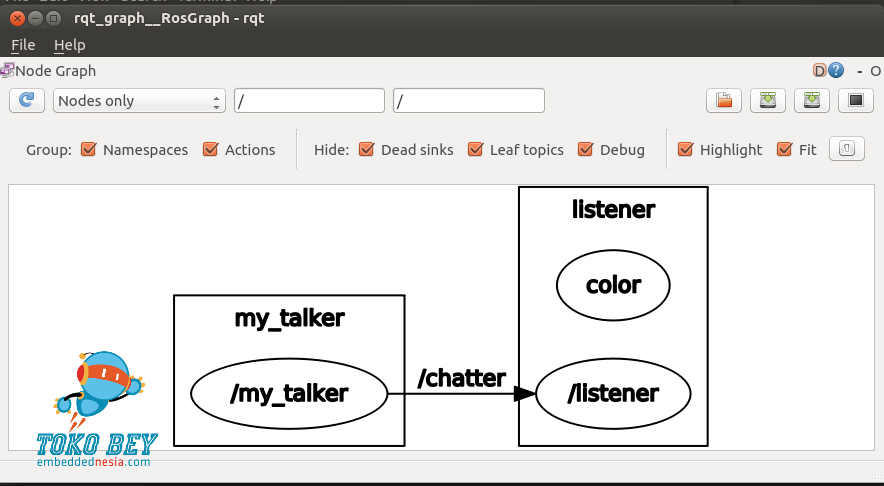Screen dimensions: 884x486
Task: Click the fit in view icon button
Action: click(x=846, y=149)
